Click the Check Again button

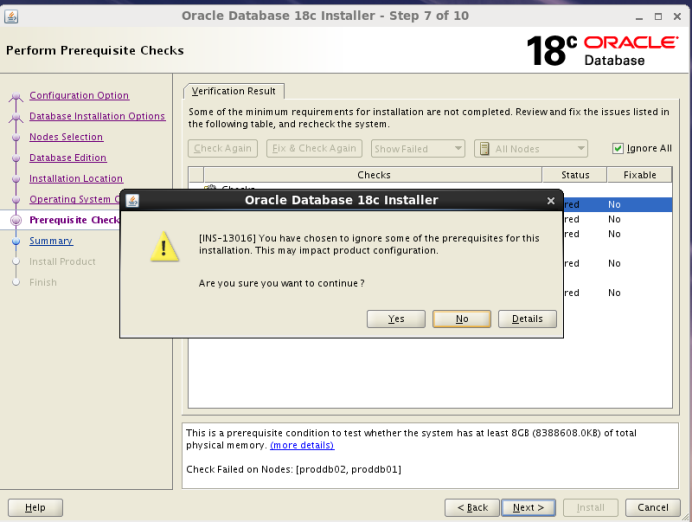[222, 148]
